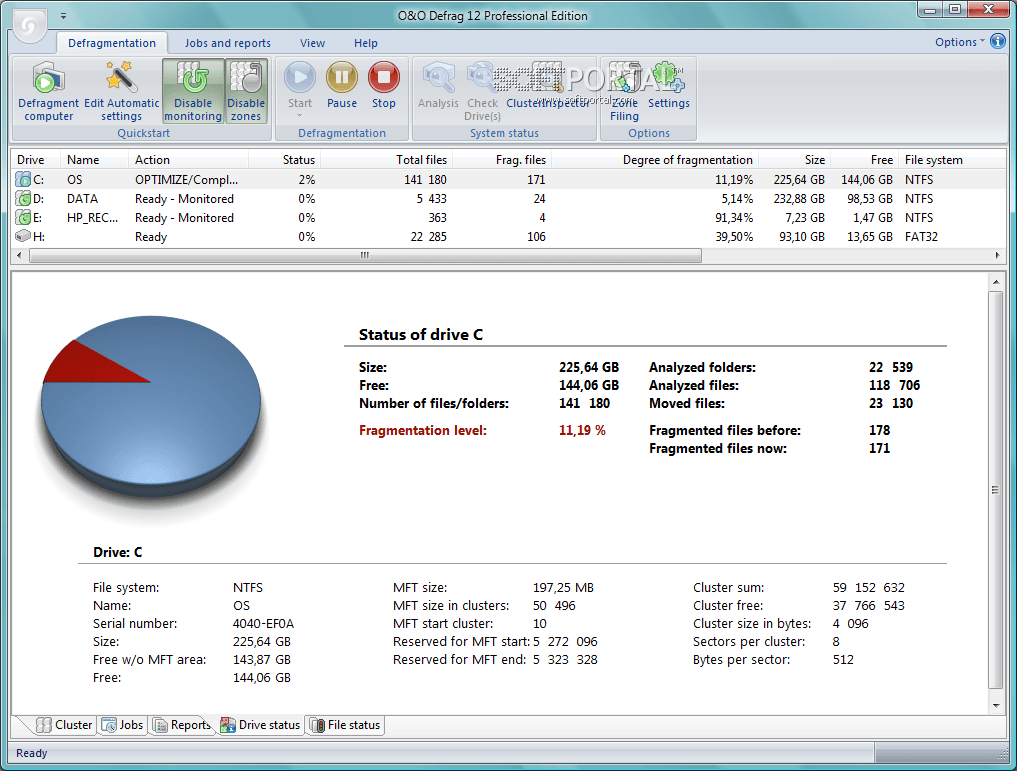Toggle Disable zones button
Screen dimensions: 1017x771
coord(246,91)
